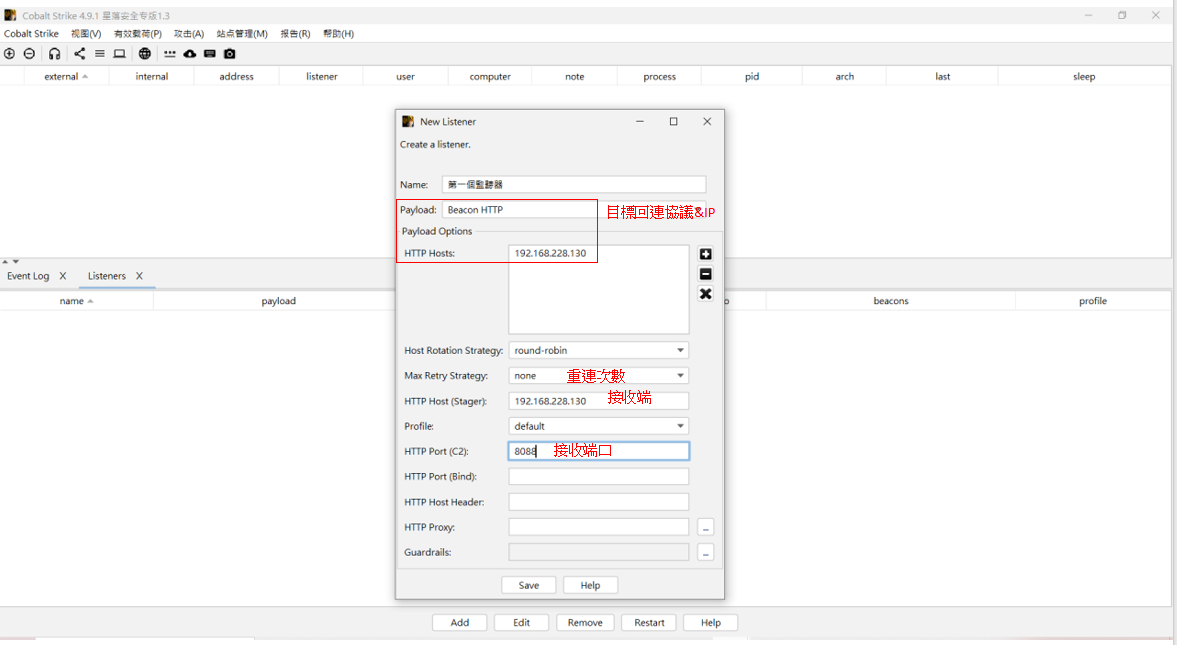This screenshot has height=645, width=1177.
Task: Sort listeners by beacons column
Action: point(891,301)
